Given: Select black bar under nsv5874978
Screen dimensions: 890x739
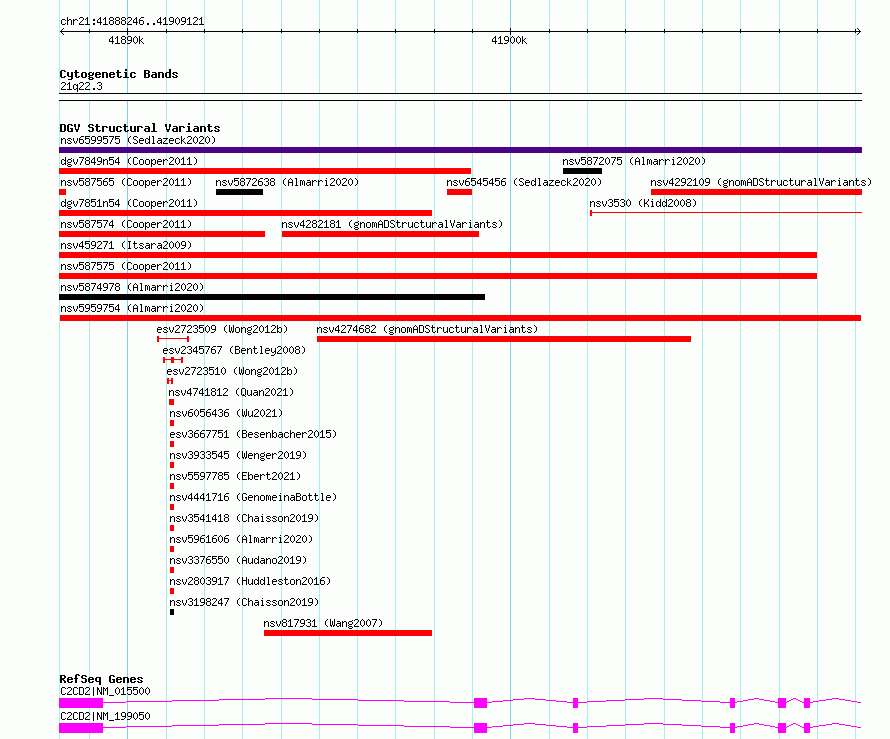Looking at the screenshot, I should (272, 297).
